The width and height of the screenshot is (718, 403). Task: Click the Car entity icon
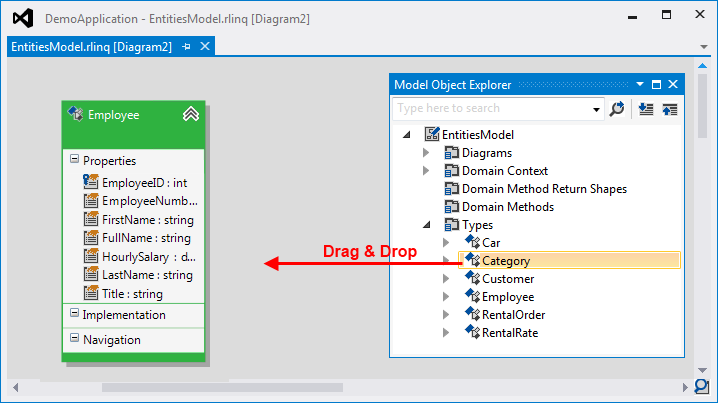(x=472, y=241)
